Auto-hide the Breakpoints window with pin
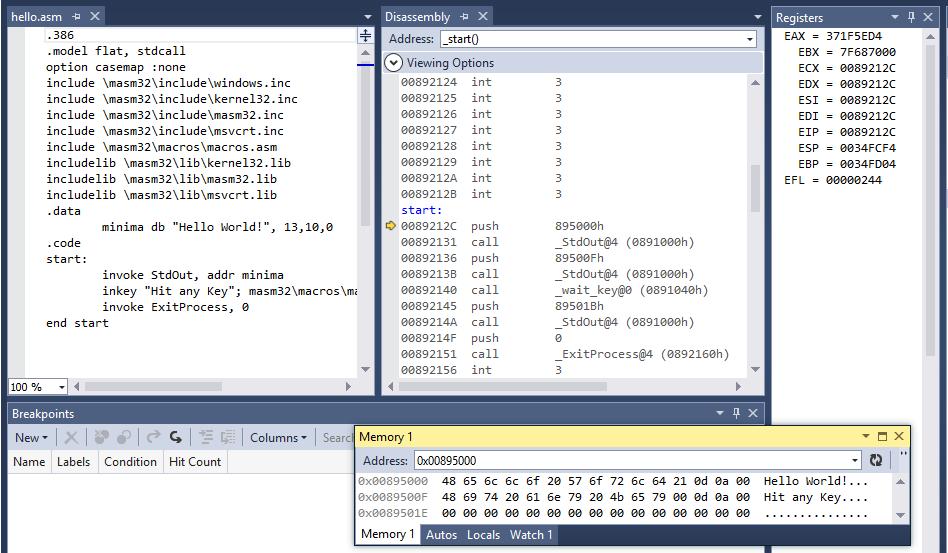 (x=736, y=413)
